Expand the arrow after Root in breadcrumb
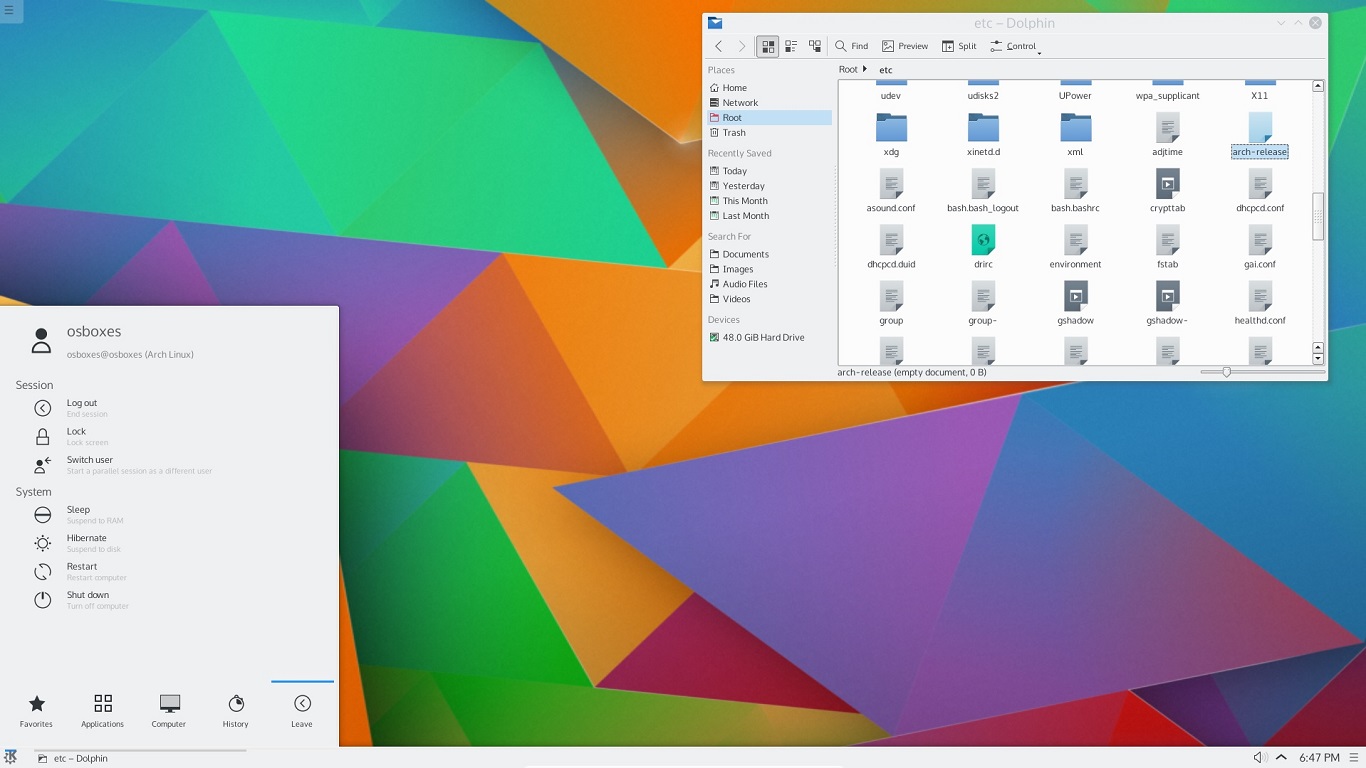The height and width of the screenshot is (768, 1366). [865, 69]
